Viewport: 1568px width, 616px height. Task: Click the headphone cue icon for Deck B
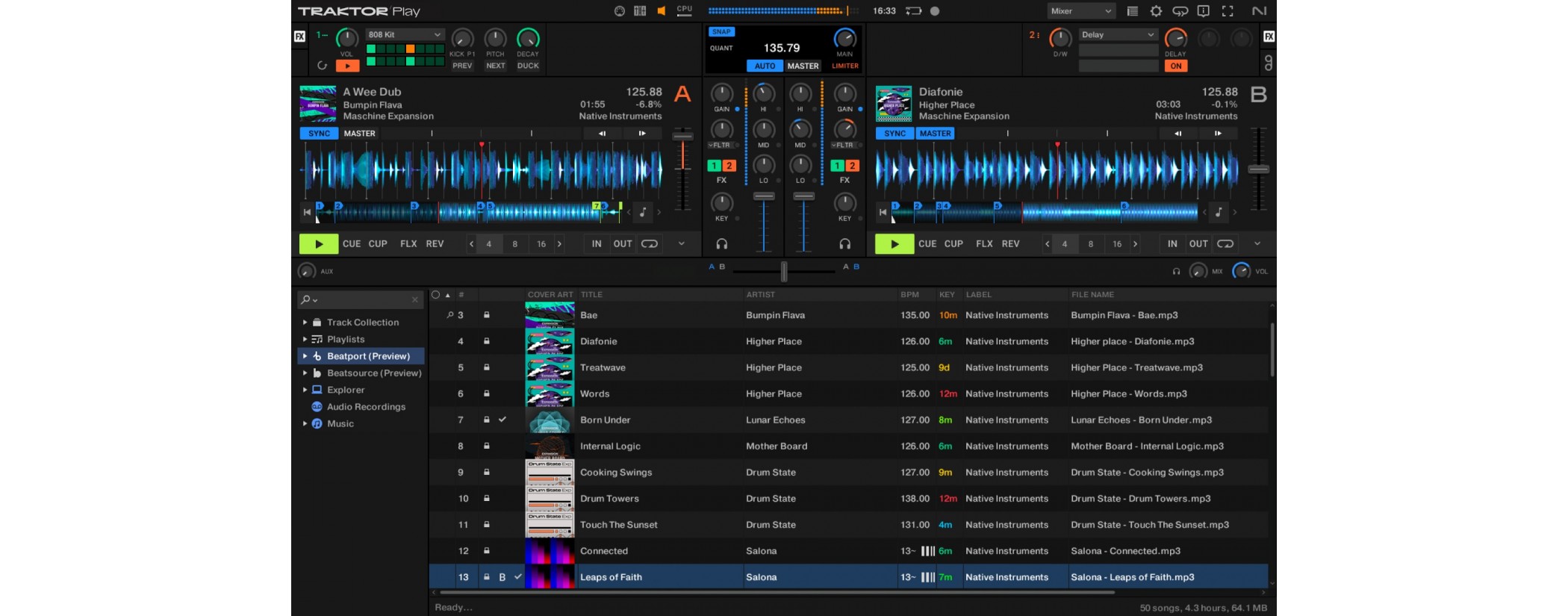844,244
